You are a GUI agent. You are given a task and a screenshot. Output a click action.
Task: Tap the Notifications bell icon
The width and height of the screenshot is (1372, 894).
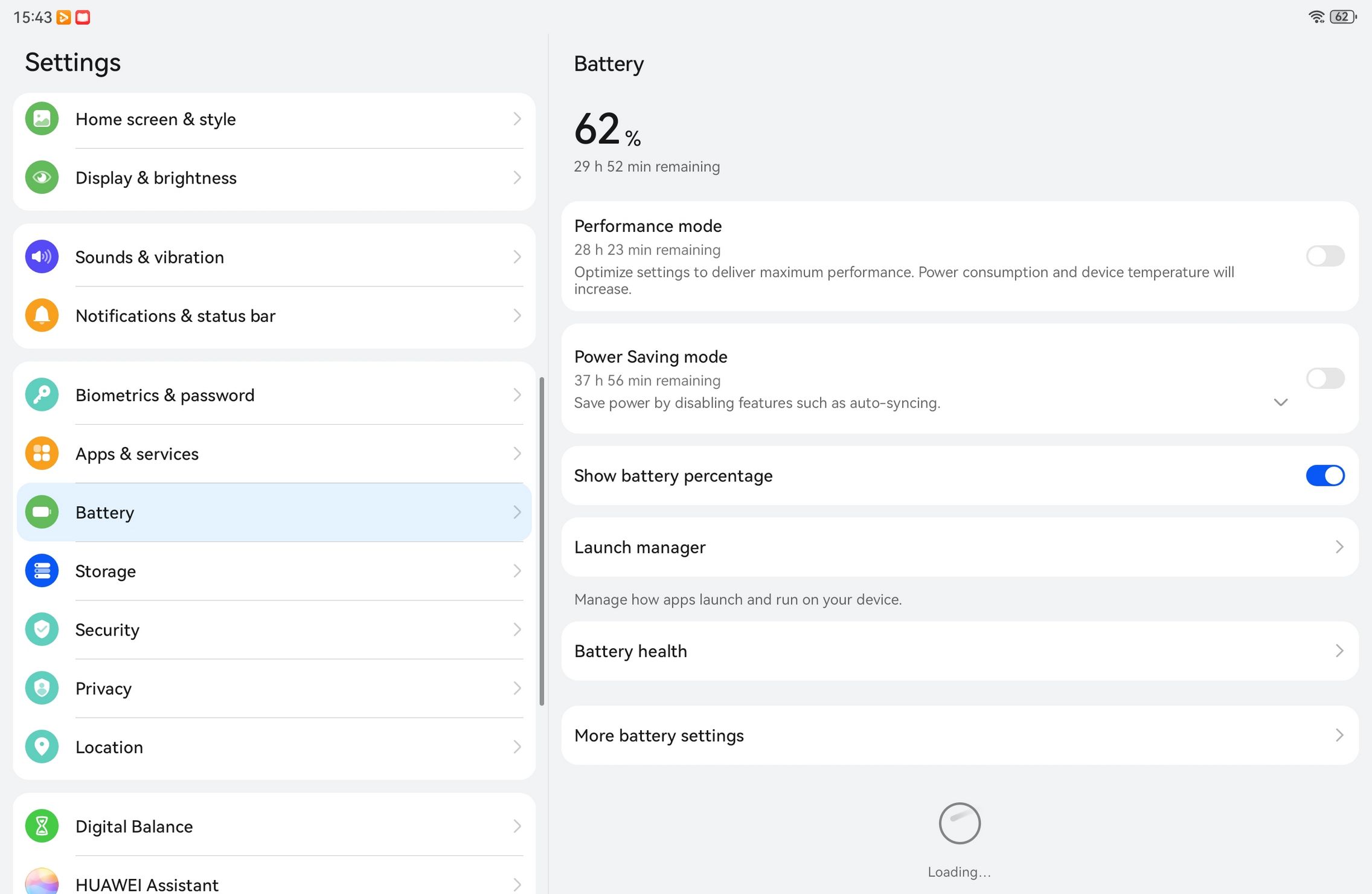[42, 315]
